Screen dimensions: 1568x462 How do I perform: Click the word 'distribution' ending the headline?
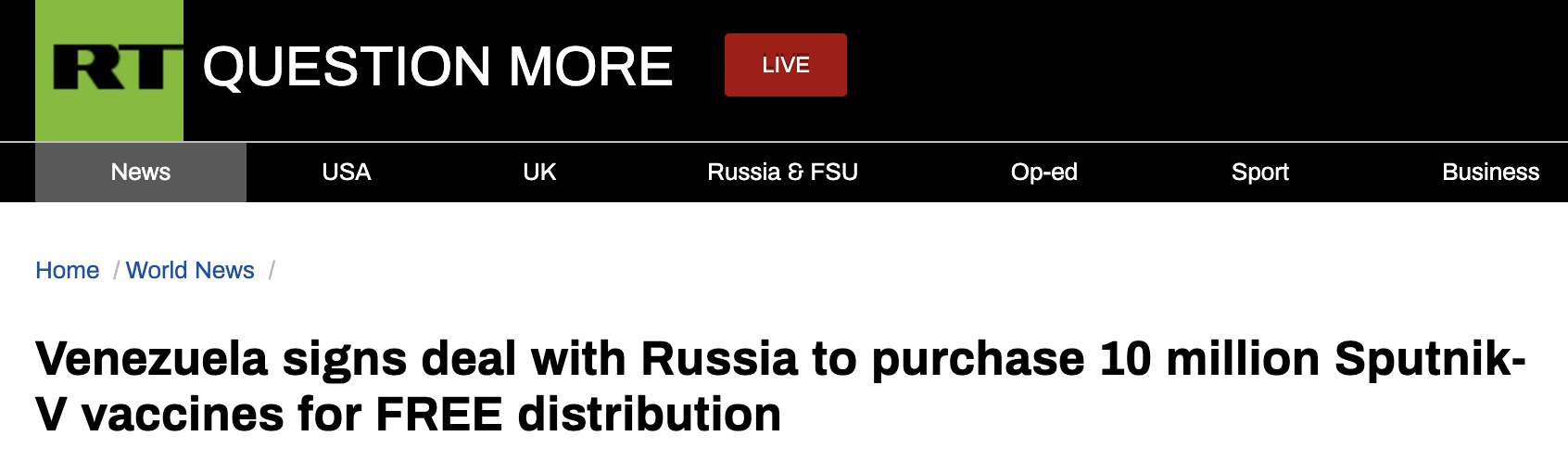pyautogui.click(x=649, y=415)
